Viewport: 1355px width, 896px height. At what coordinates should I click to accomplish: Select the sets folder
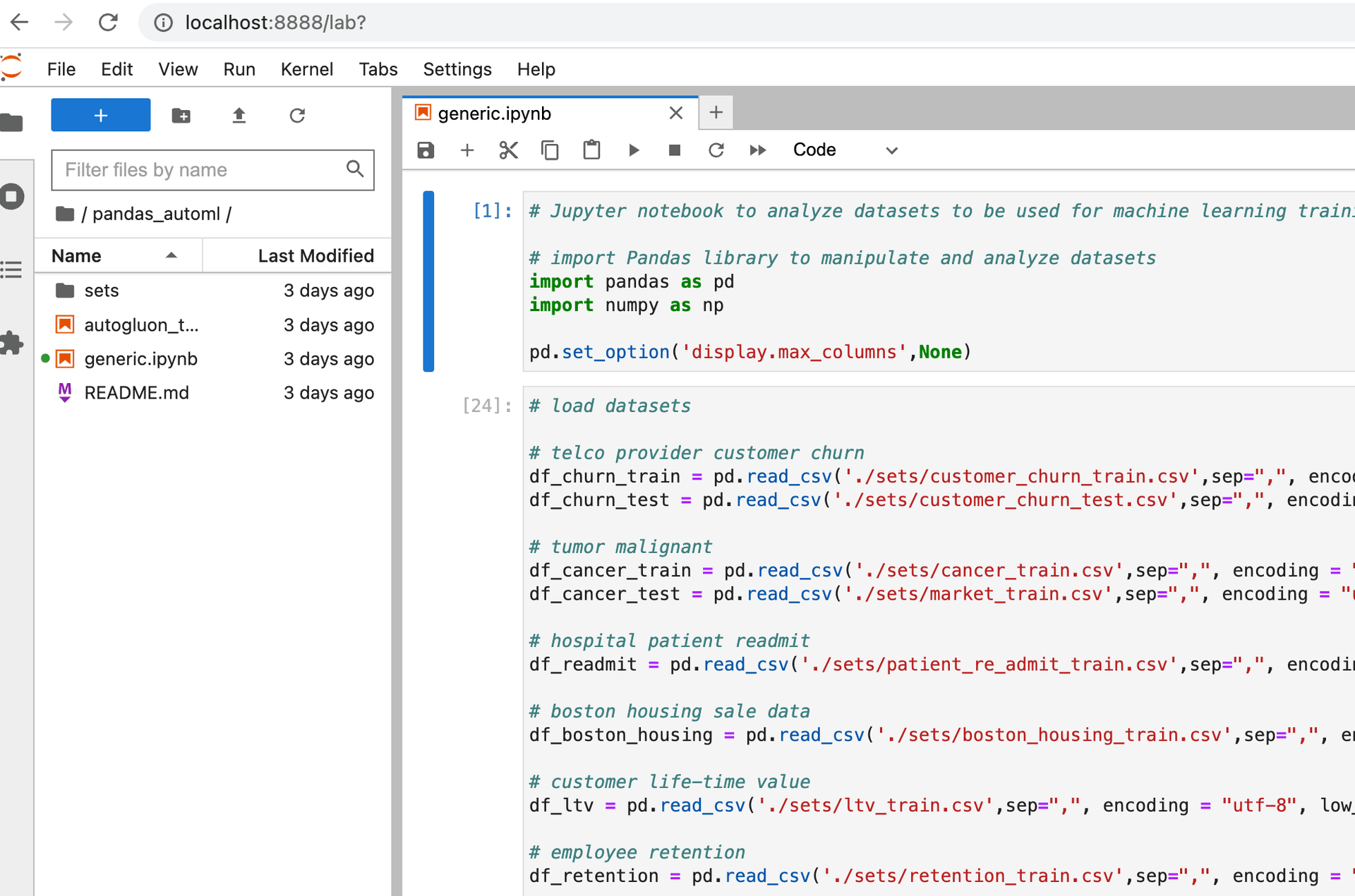tap(214, 291)
